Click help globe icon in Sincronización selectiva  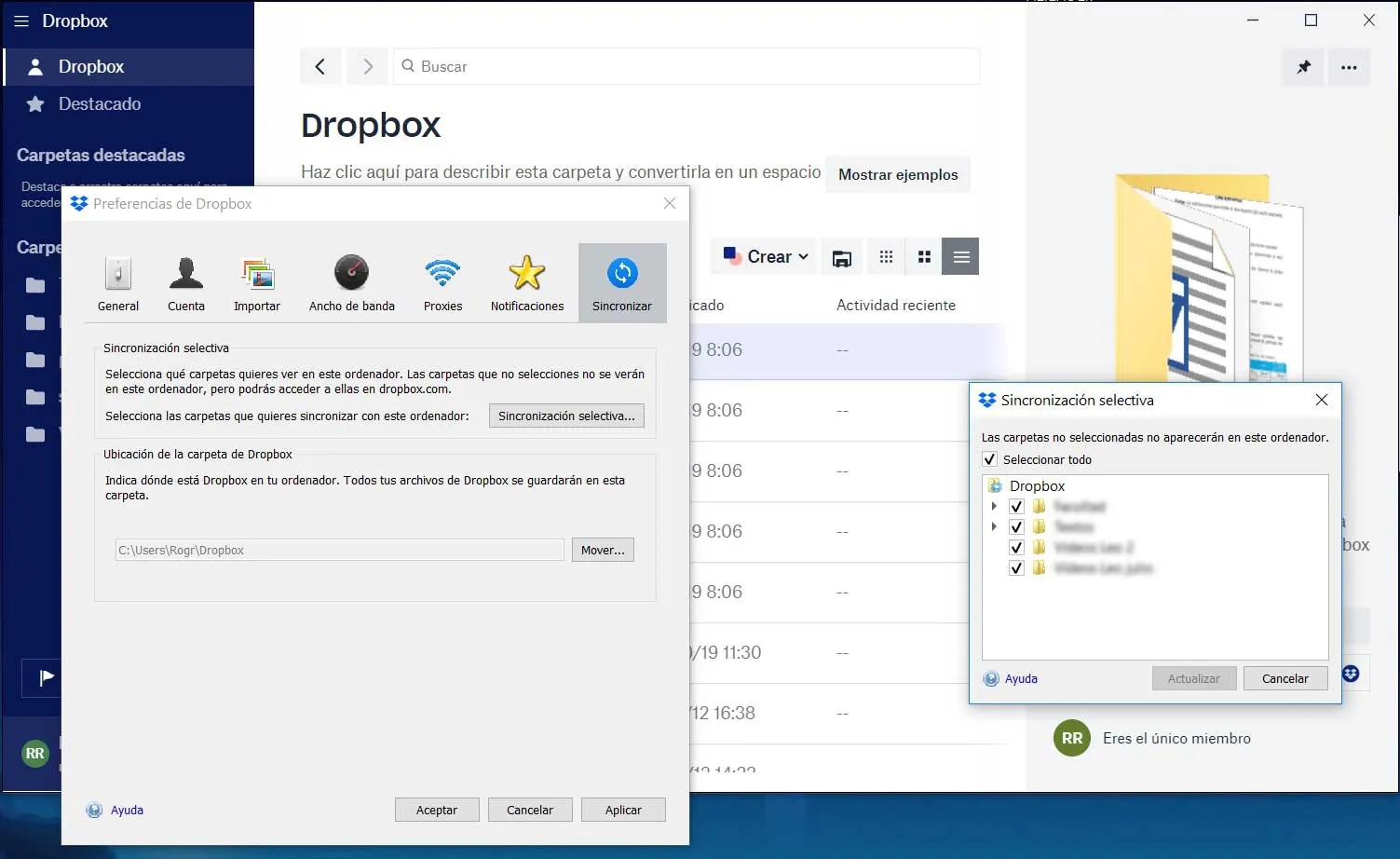[991, 678]
